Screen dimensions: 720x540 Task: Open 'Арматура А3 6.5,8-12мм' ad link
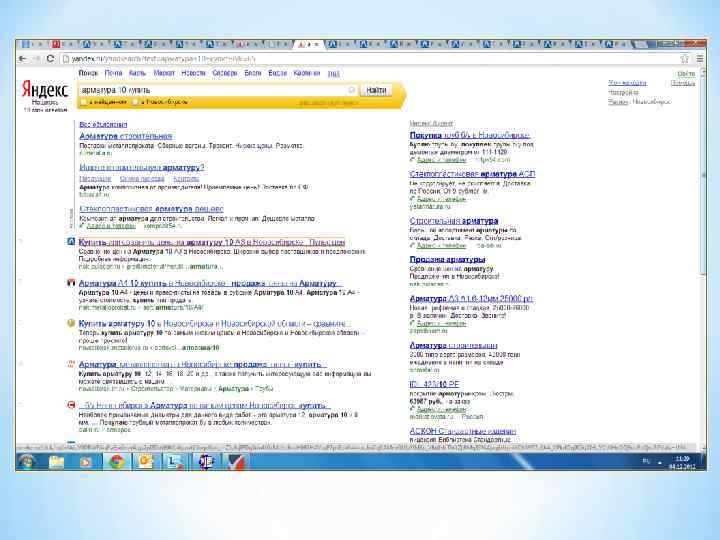(x=471, y=298)
